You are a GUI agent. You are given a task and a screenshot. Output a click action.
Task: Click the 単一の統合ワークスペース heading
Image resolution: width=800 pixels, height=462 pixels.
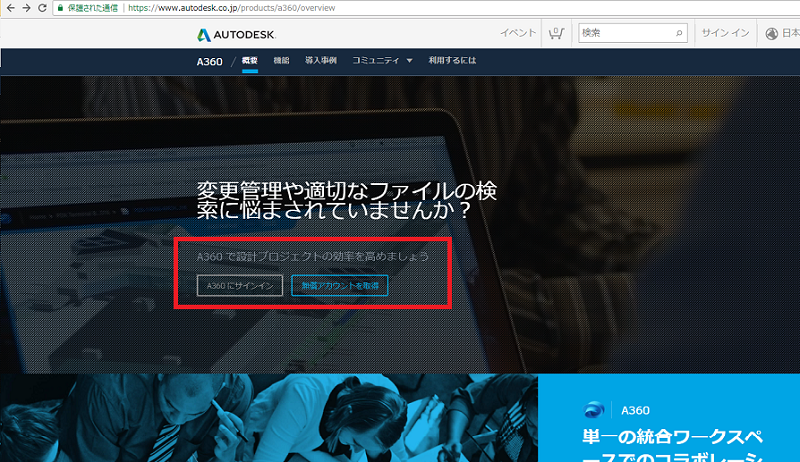(x=672, y=447)
